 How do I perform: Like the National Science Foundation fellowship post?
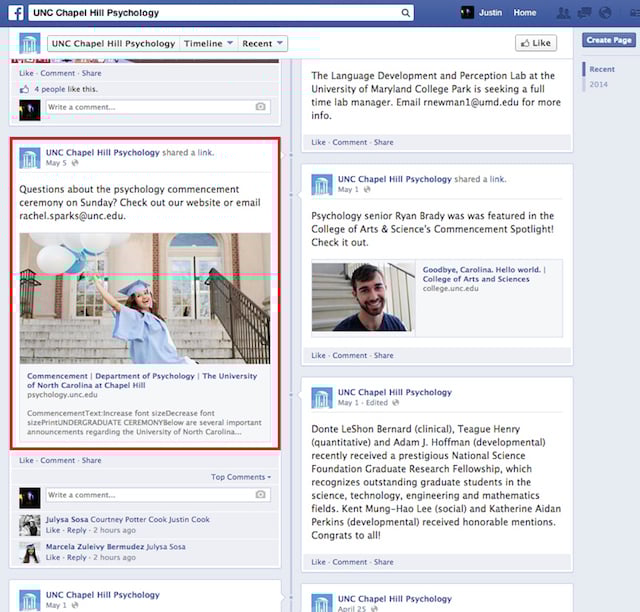(318, 562)
